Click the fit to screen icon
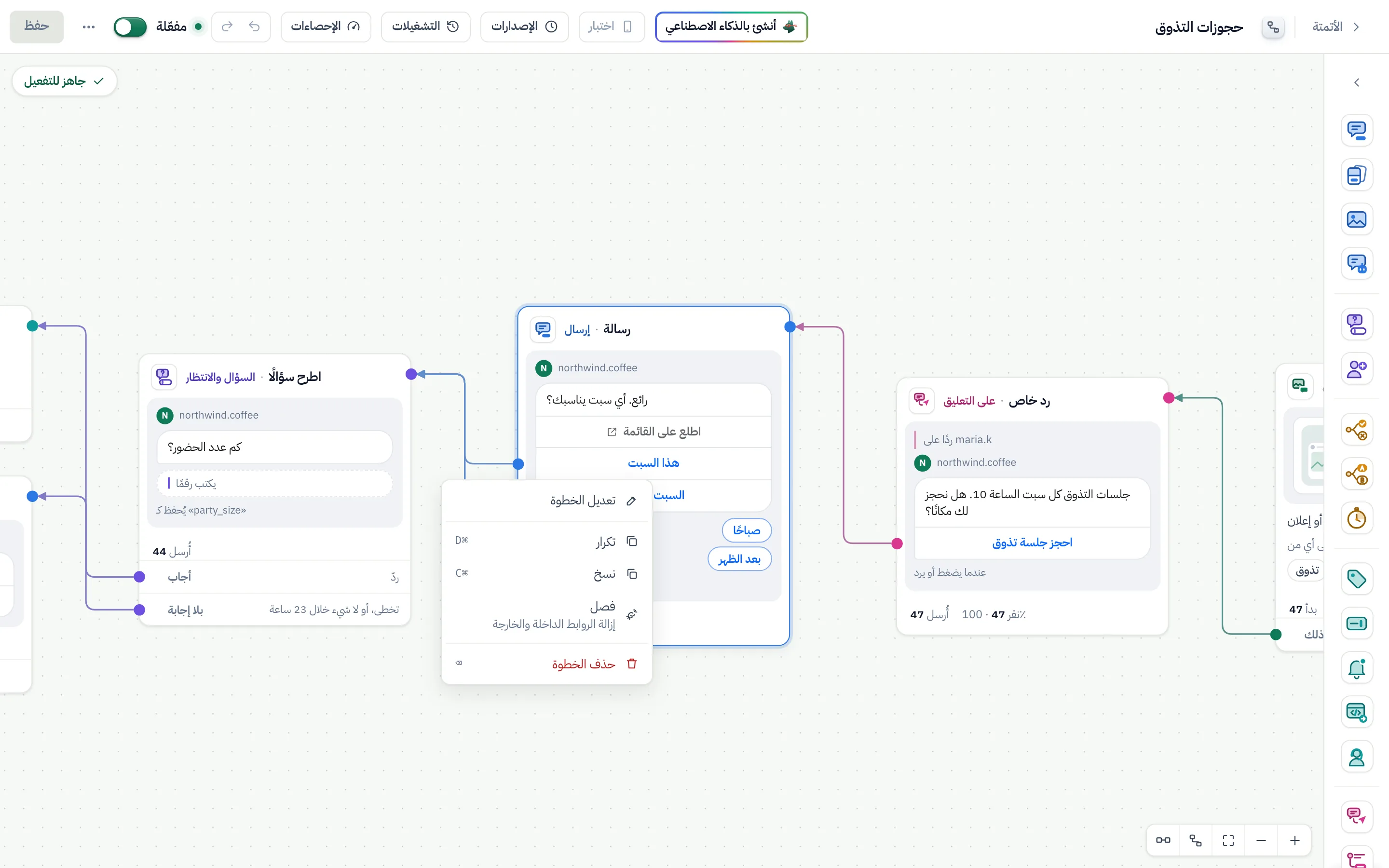The image size is (1389, 868). coord(1228,841)
